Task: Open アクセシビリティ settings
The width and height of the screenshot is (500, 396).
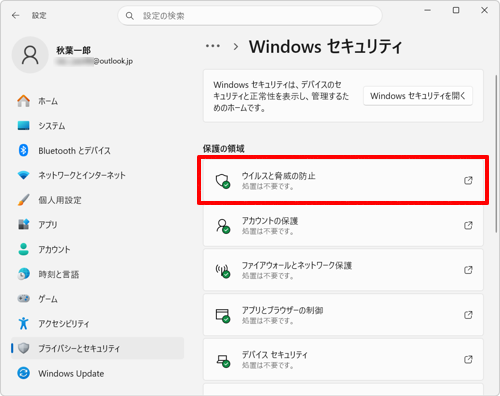Action: (97, 323)
